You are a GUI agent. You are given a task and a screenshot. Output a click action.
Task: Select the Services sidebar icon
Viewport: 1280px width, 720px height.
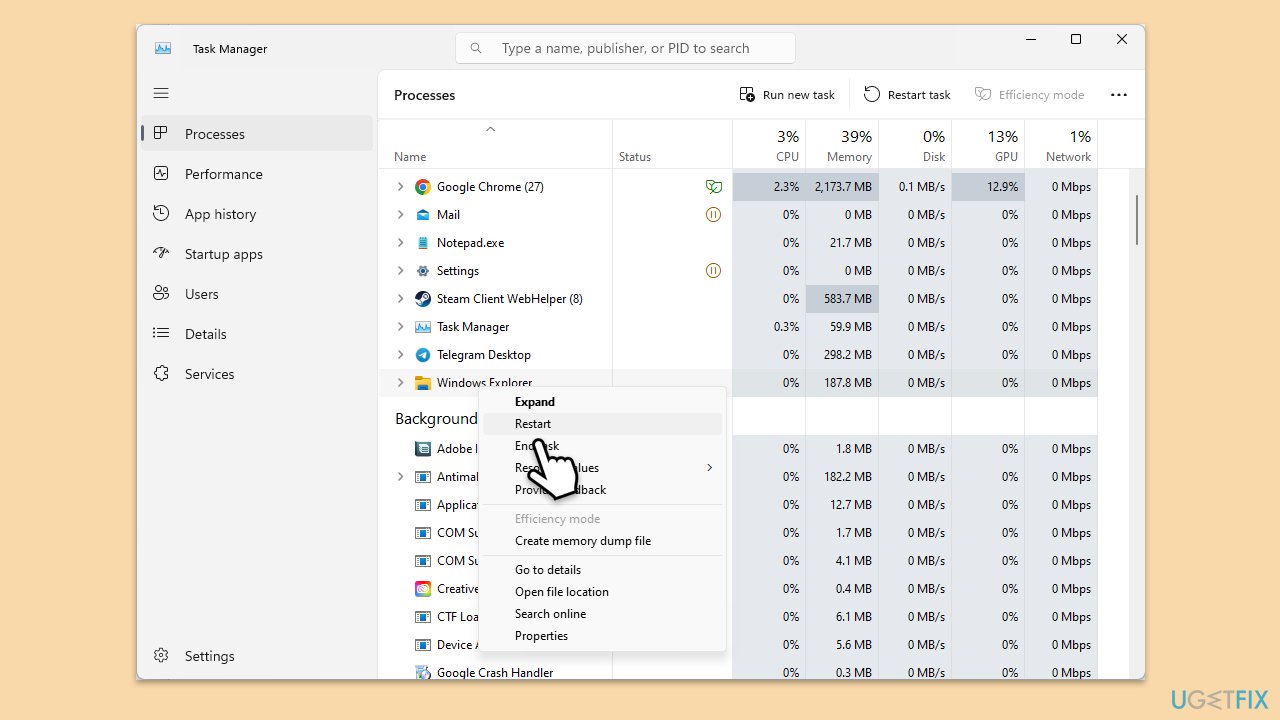[161, 373]
